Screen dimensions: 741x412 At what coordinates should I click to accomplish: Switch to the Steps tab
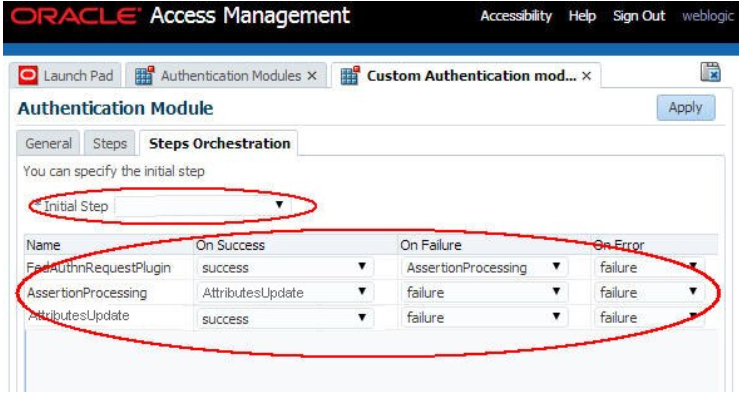(x=109, y=143)
